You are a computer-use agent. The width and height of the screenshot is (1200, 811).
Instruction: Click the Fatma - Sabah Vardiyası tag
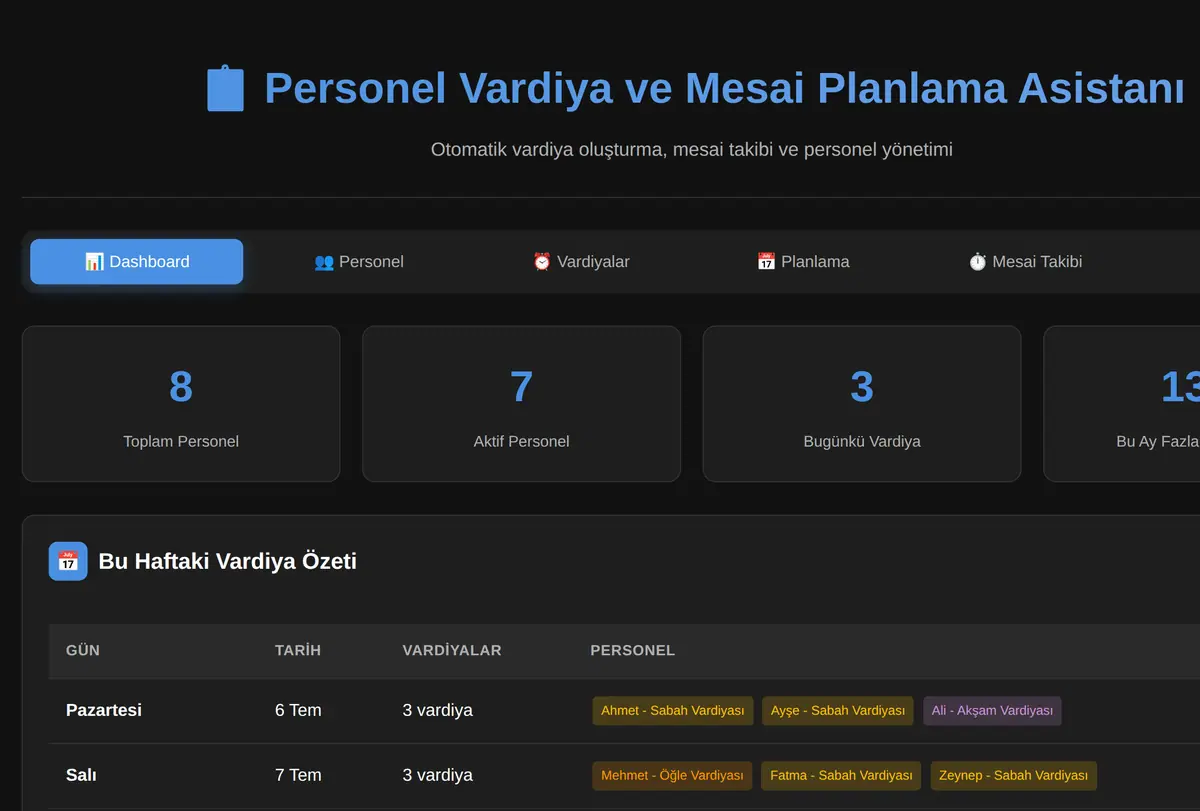click(x=841, y=776)
